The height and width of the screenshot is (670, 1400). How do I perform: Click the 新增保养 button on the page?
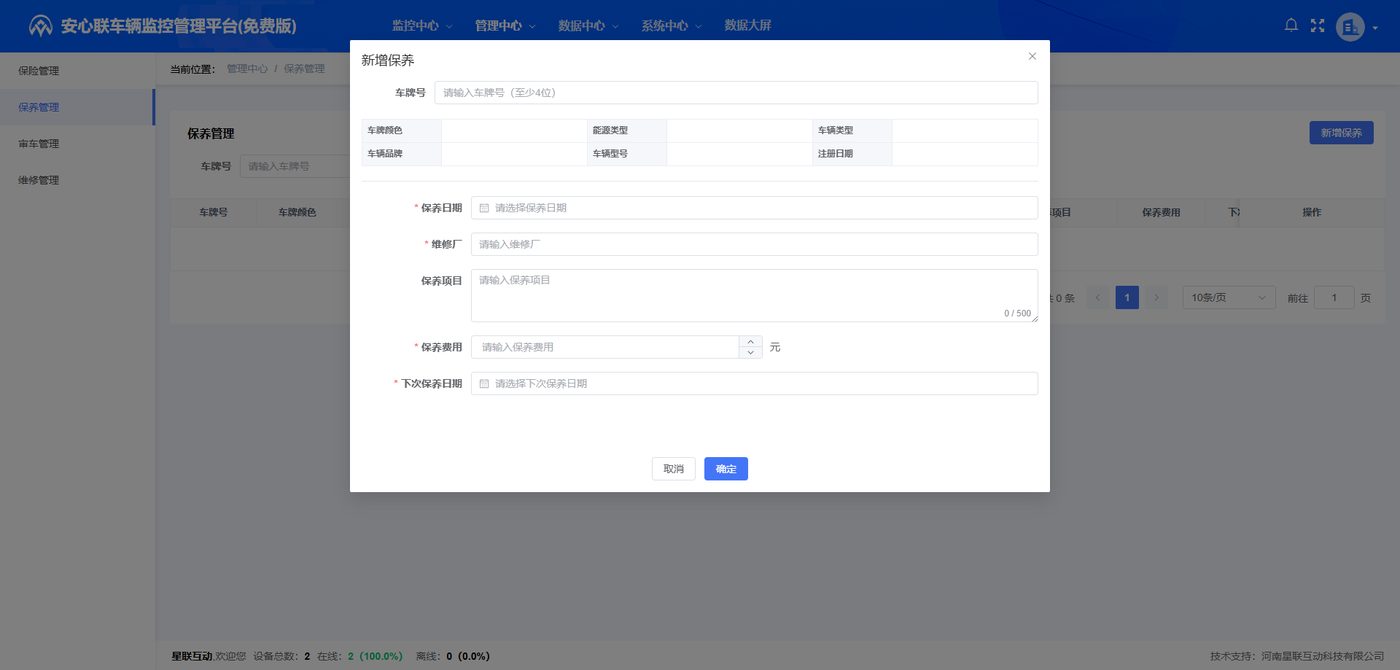(x=1341, y=133)
